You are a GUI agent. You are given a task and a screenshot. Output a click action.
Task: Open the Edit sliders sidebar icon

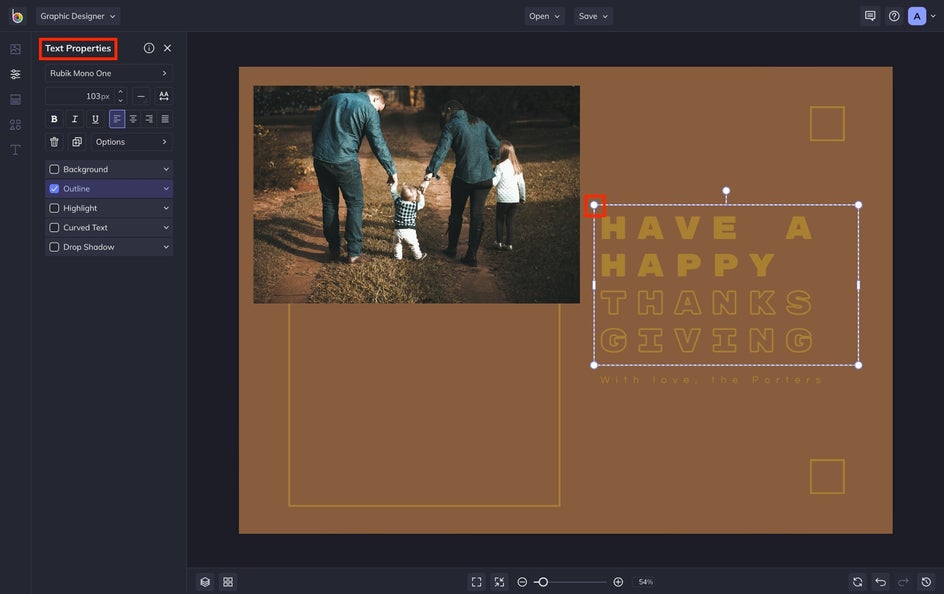[16, 74]
